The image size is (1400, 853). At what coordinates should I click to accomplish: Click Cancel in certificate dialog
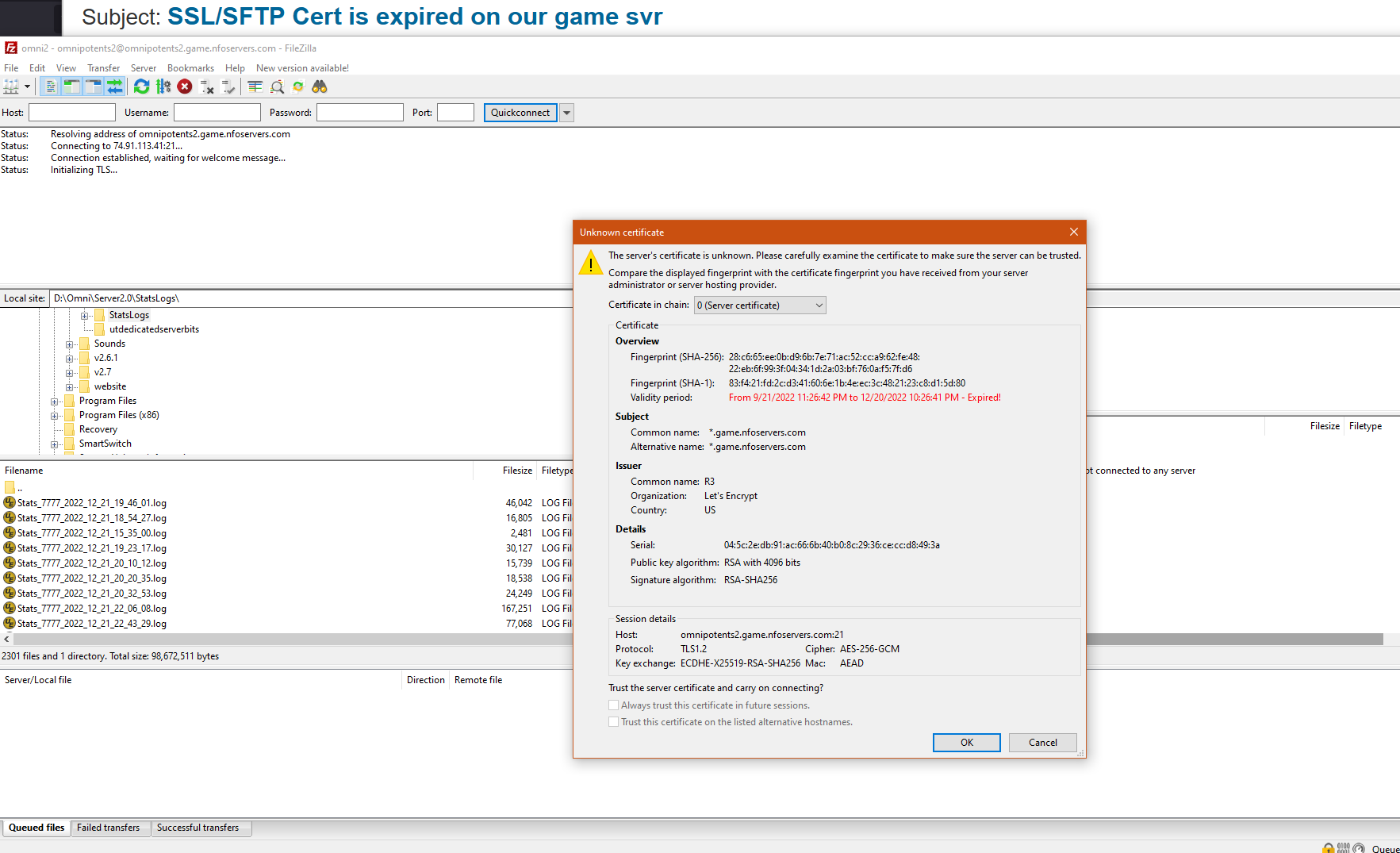click(x=1042, y=743)
